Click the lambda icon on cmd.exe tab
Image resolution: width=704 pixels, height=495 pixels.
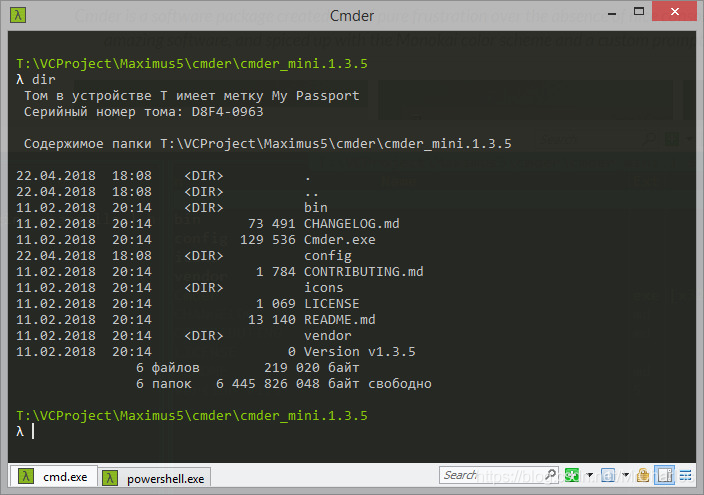26,476
